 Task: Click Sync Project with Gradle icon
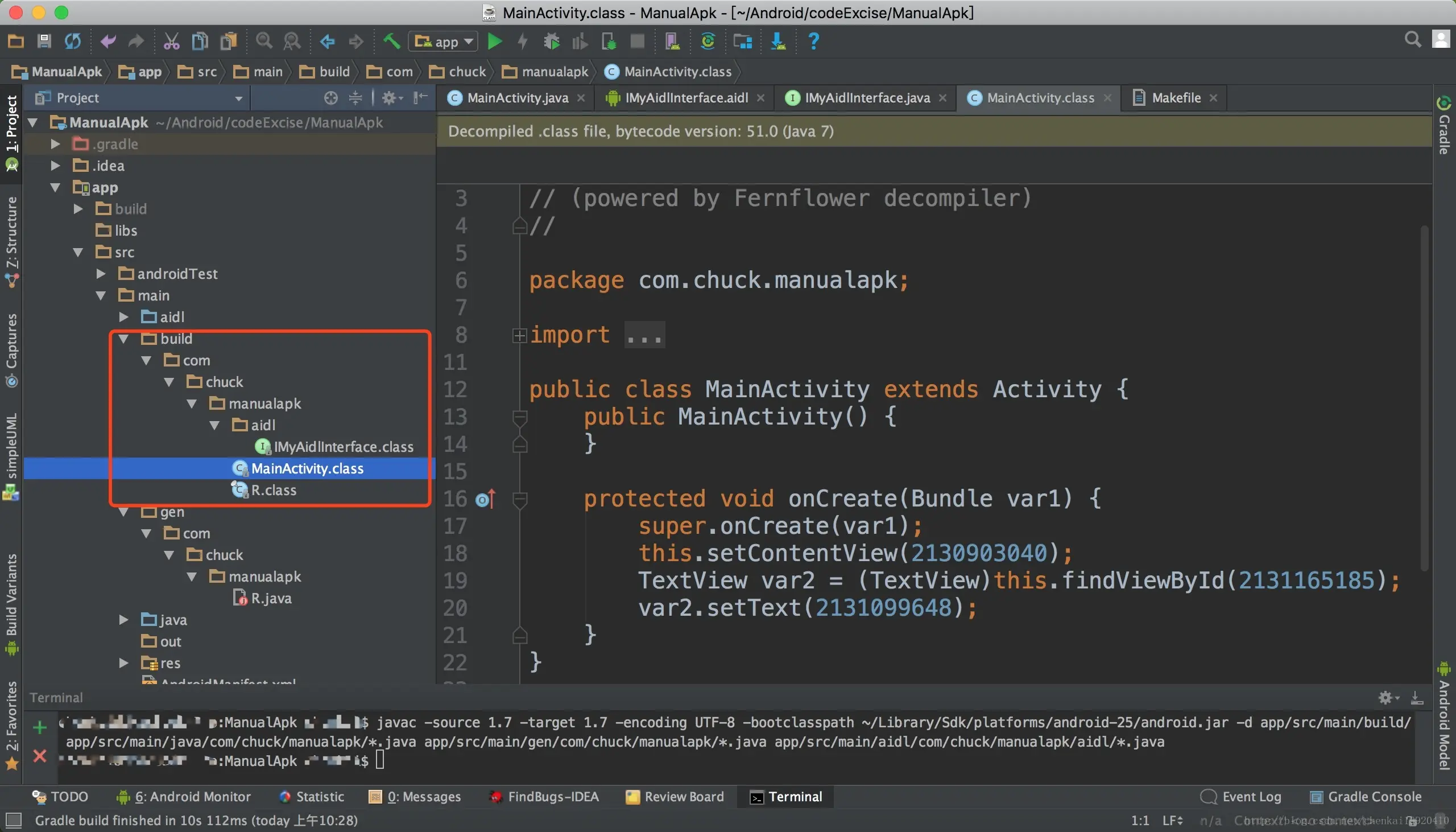click(708, 41)
